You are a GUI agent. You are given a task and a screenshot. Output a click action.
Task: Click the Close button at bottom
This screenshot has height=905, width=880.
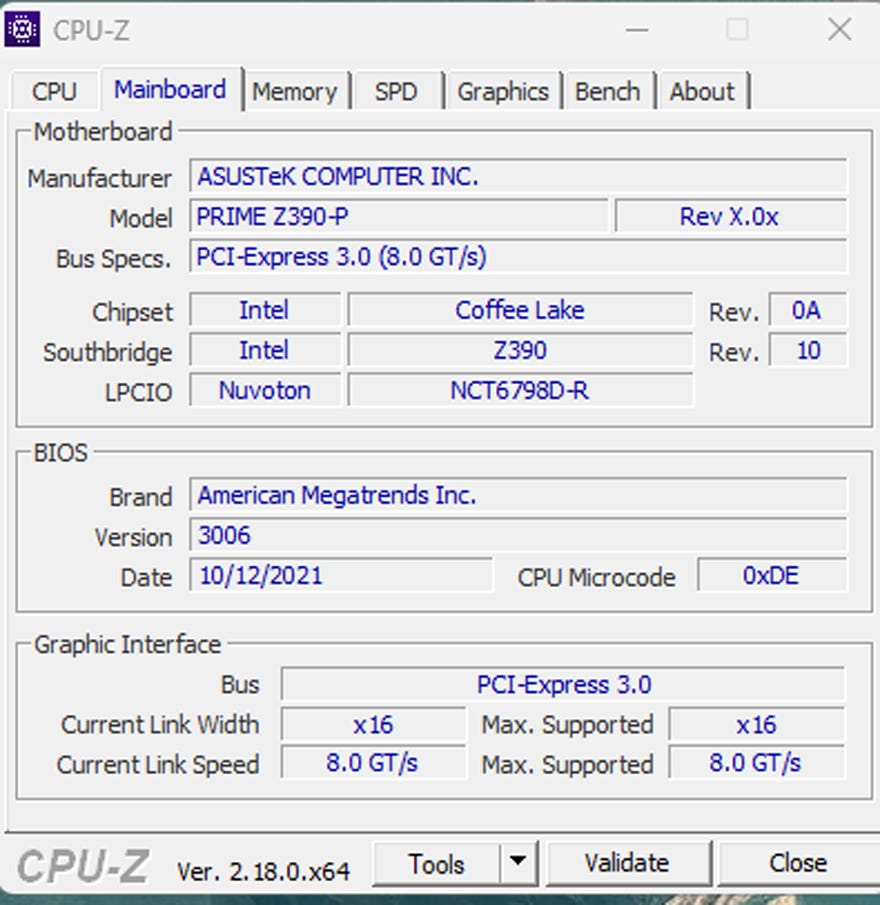point(798,863)
